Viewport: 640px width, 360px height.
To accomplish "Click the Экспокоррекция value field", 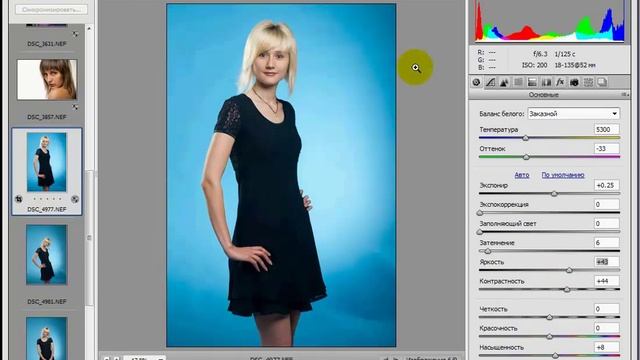I will click(x=607, y=204).
